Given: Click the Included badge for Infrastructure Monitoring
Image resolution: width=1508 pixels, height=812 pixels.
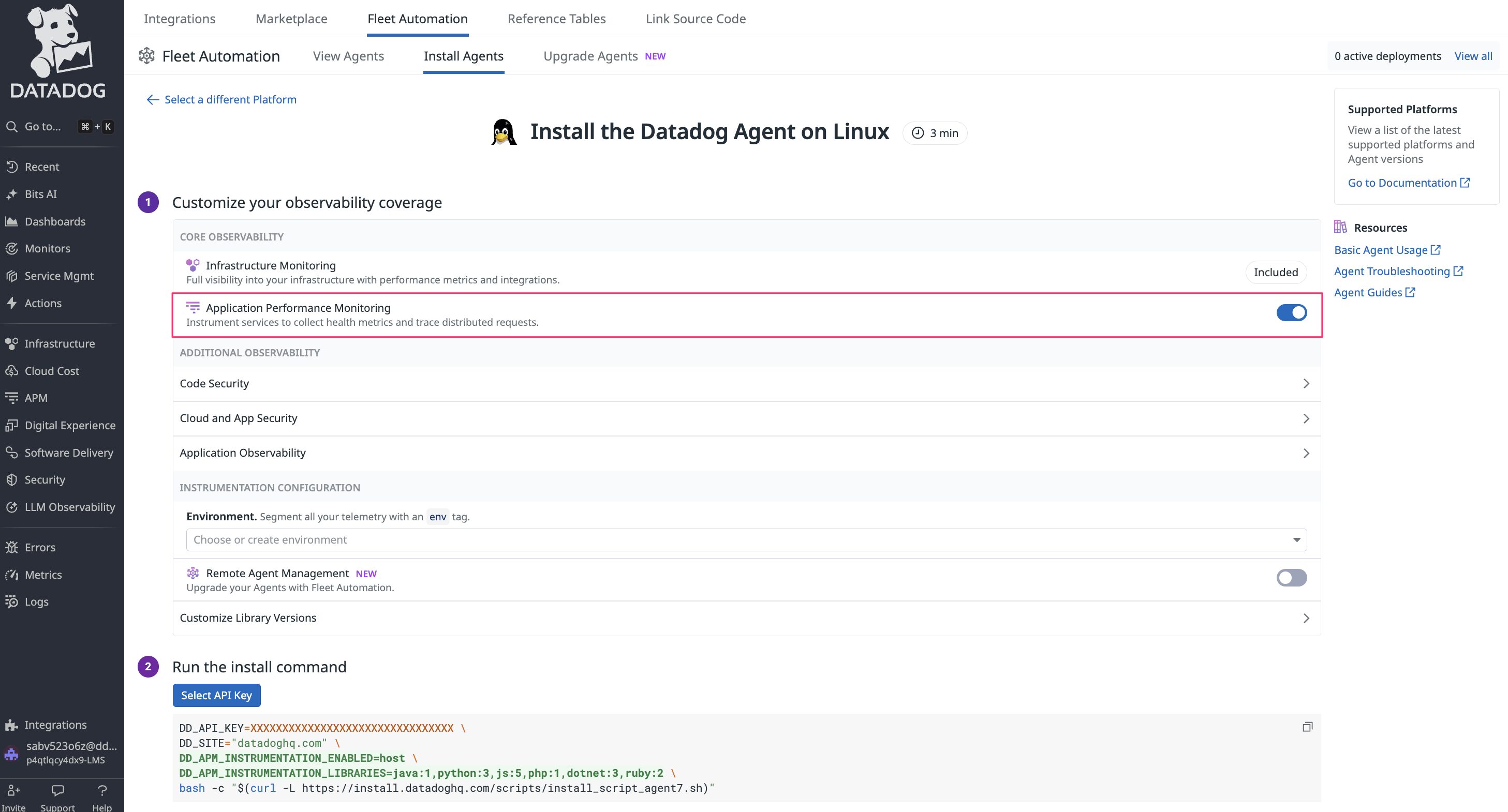Looking at the screenshot, I should point(1276,272).
